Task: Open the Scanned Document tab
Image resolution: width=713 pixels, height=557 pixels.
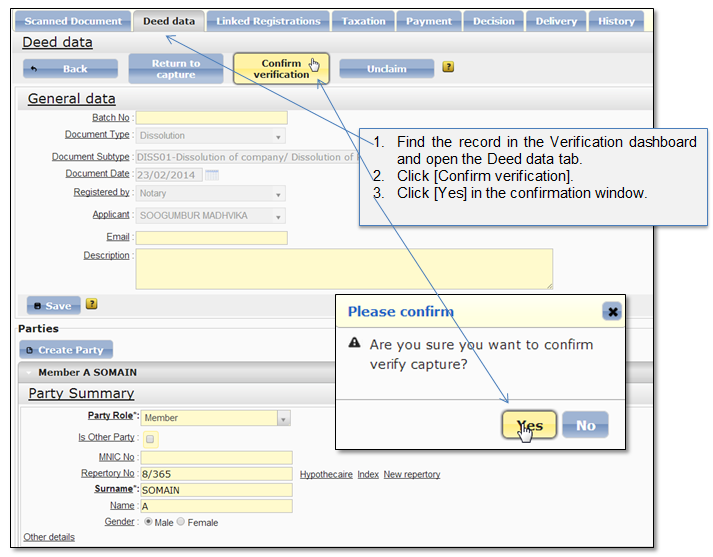Action: point(73,21)
